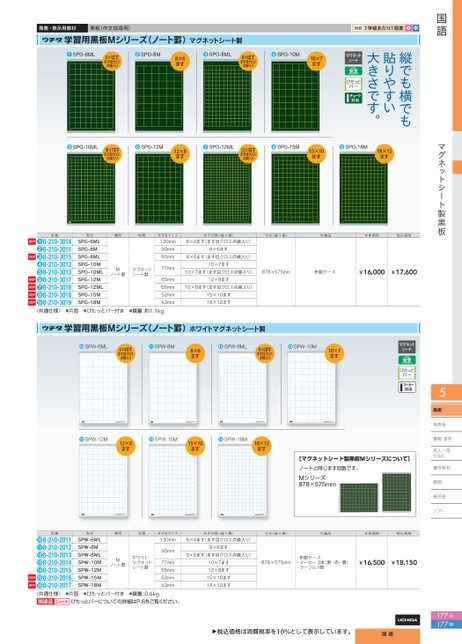The height and width of the screenshot is (644, 462).
Task: Click the orange 12×8ます badge on SPW-12M
Action: [x=126, y=446]
